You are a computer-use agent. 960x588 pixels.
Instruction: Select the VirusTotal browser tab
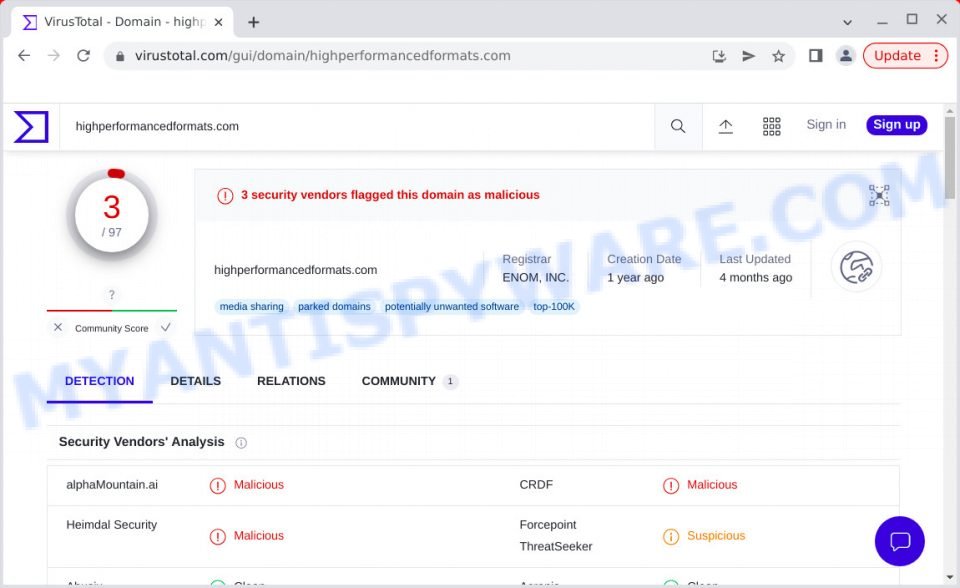pyautogui.click(x=122, y=22)
